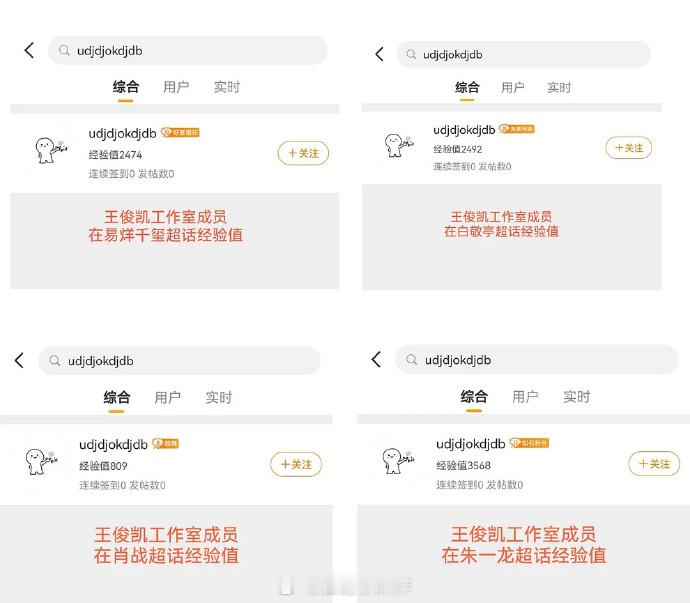This screenshot has width=690, height=603.
Task: Switch to 实时 tab in top-right panel
Action: 559,88
